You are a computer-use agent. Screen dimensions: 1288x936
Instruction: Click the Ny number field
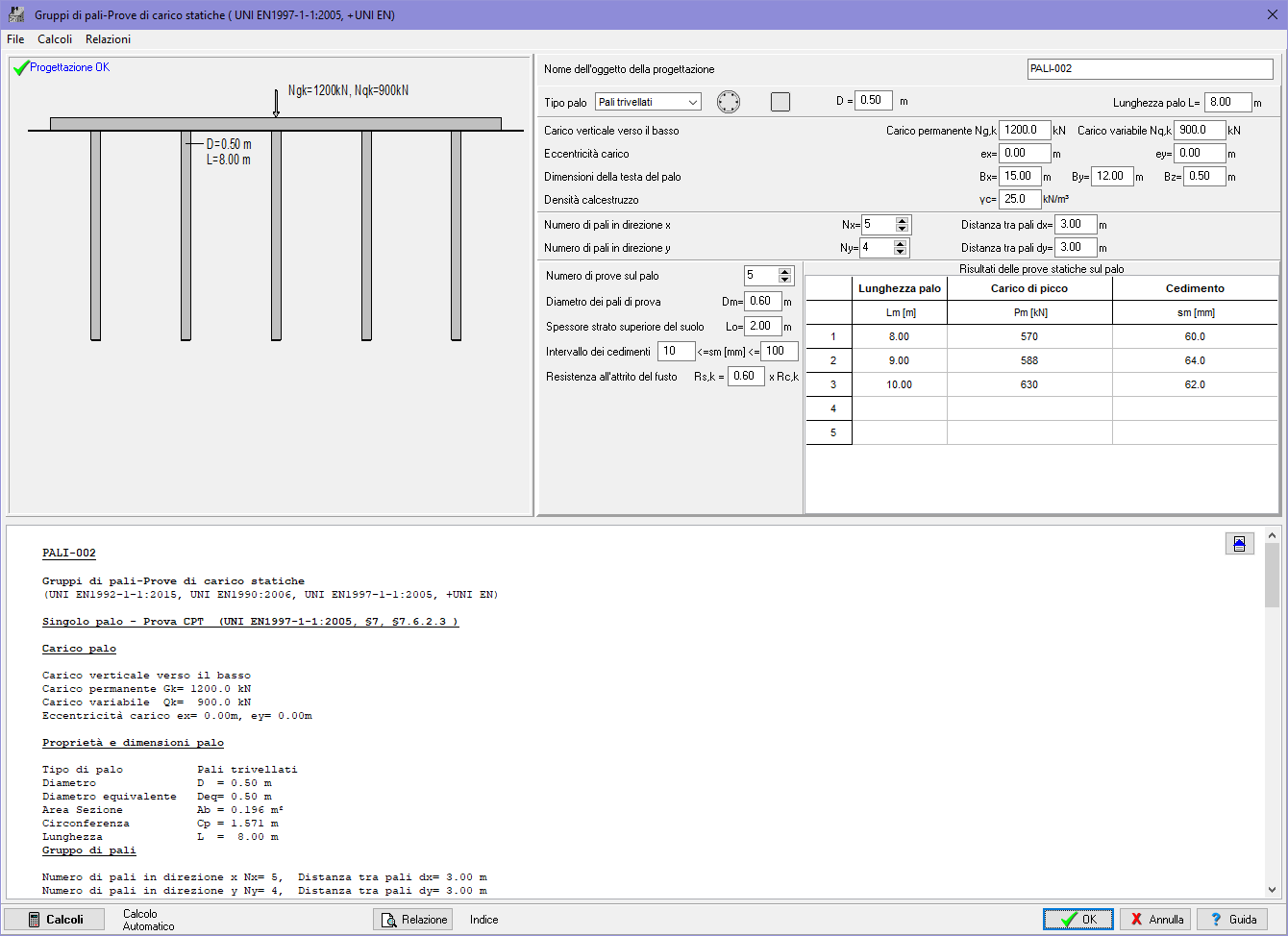877,248
